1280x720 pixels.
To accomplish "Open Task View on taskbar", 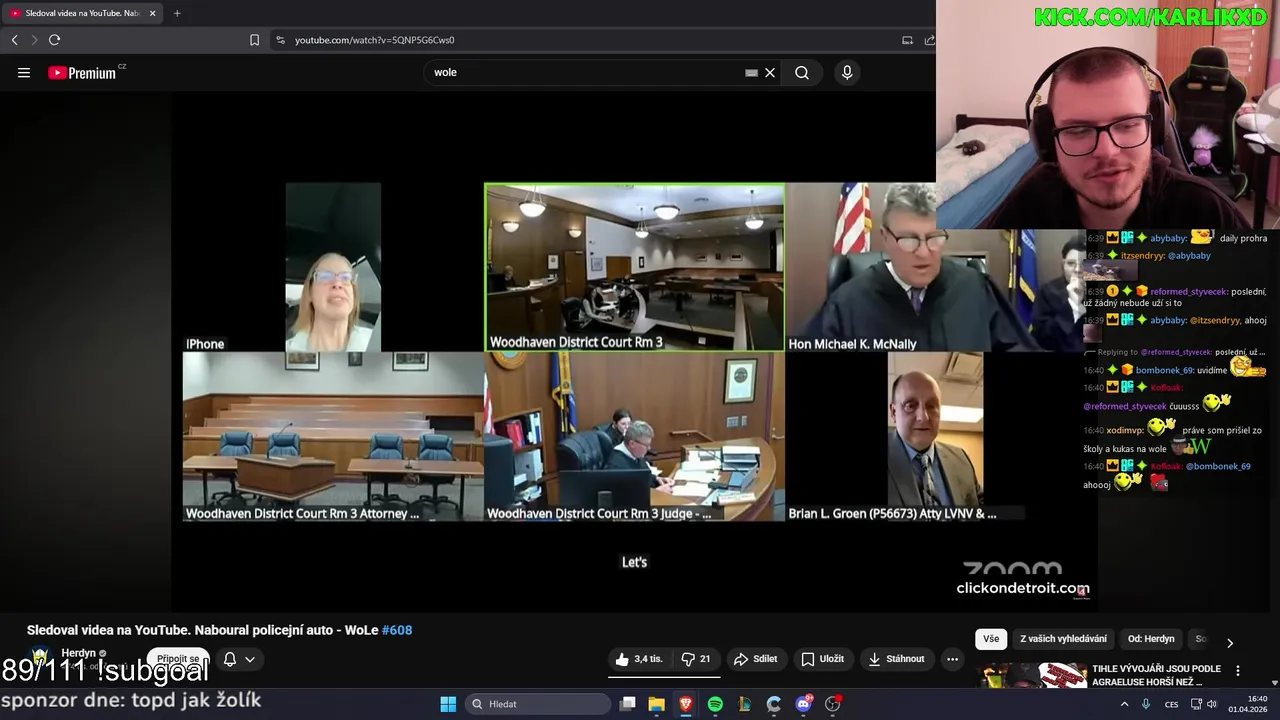I will [628, 704].
